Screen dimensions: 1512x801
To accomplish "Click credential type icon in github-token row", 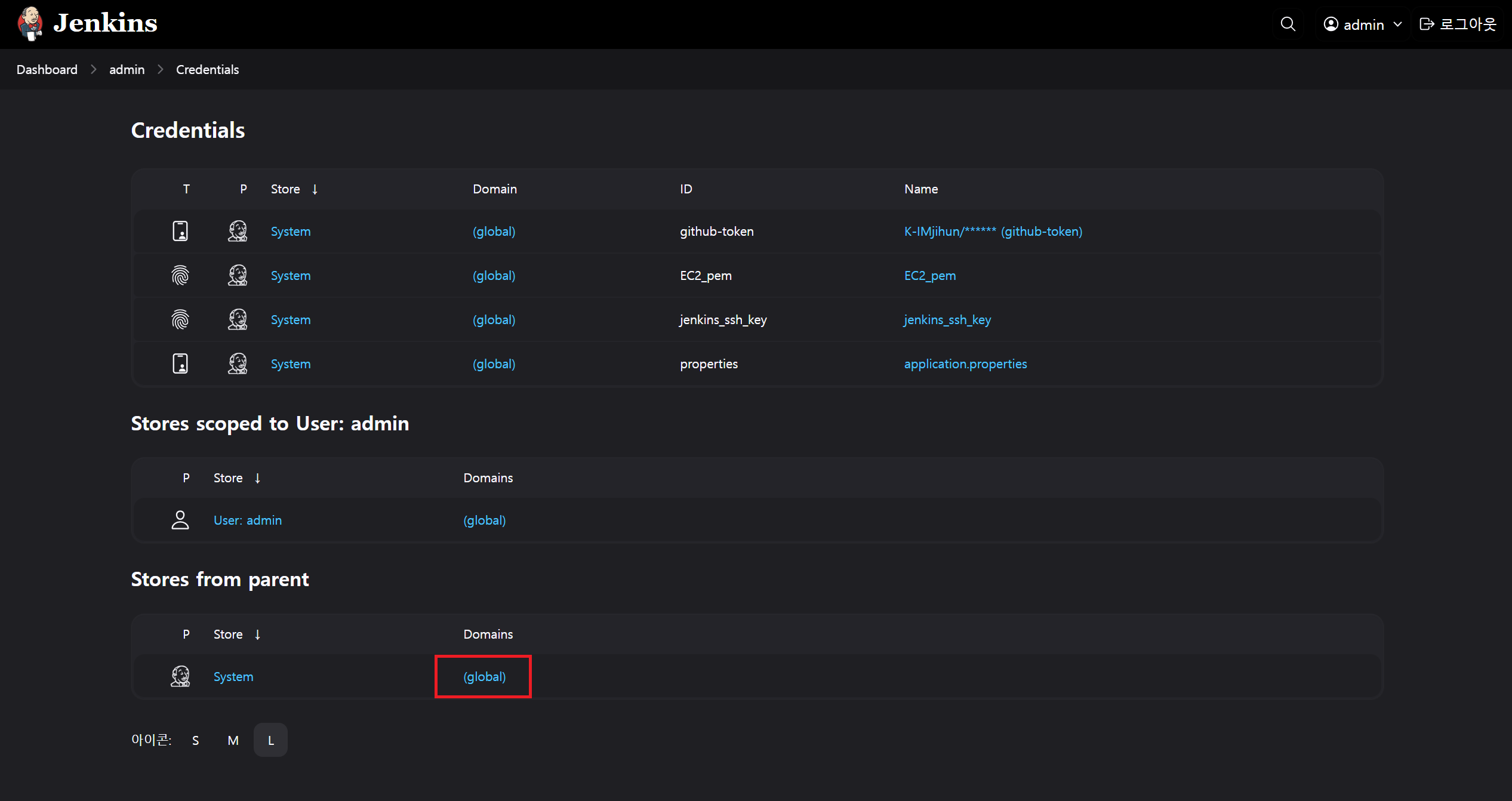I will point(180,231).
